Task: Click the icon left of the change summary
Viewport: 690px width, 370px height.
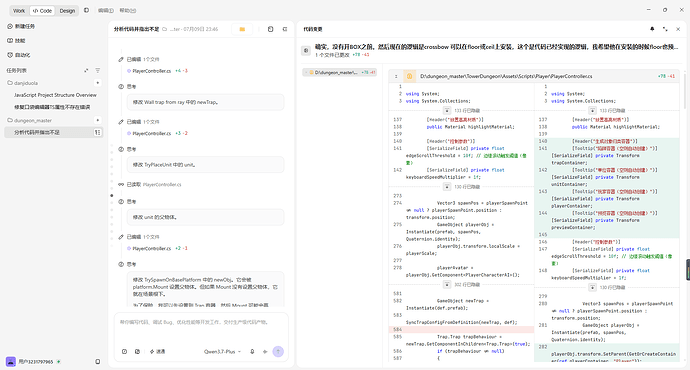Action: tap(306, 51)
